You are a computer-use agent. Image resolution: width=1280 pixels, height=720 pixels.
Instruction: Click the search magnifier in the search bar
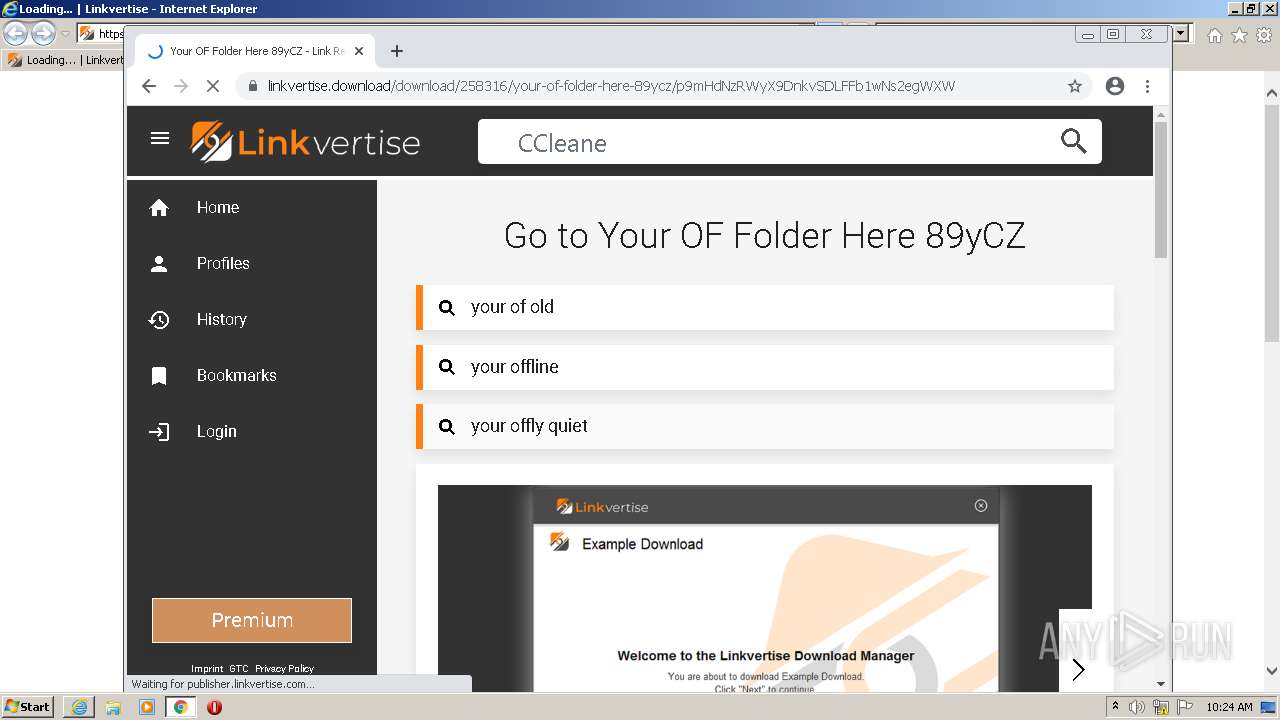pyautogui.click(x=1073, y=141)
